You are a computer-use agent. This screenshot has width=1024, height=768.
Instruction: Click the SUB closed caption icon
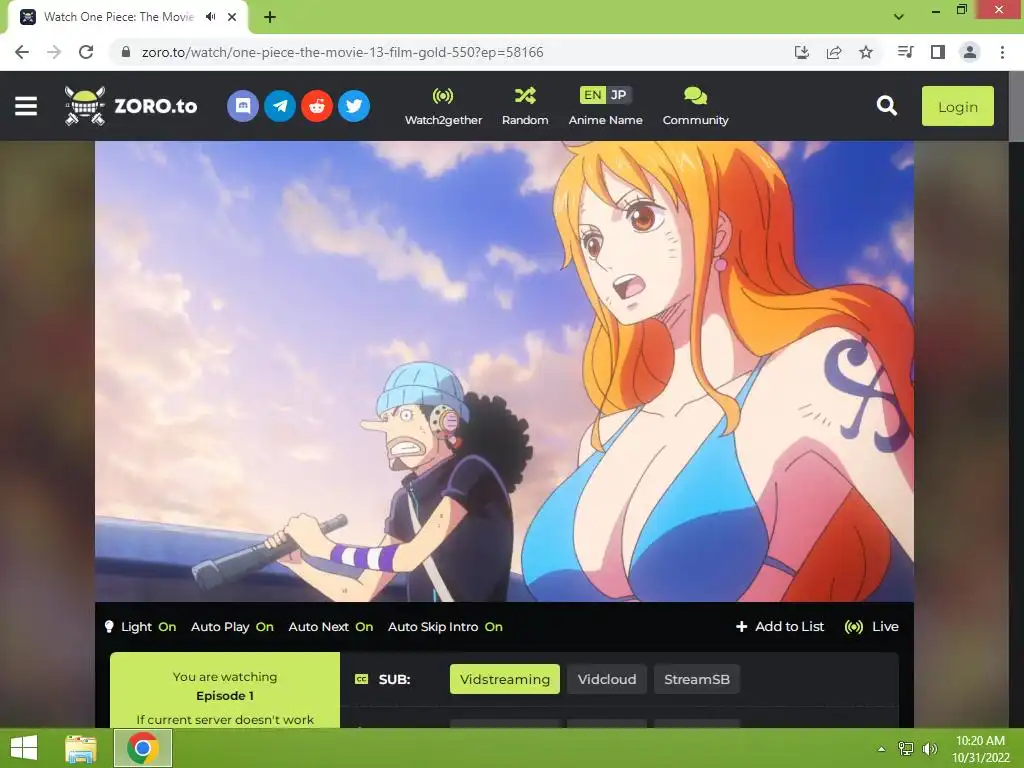(361, 679)
